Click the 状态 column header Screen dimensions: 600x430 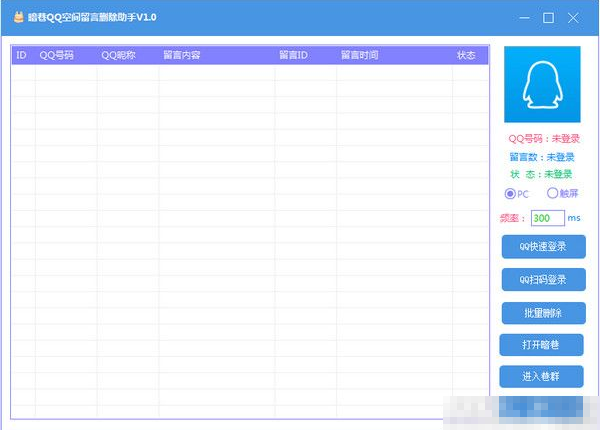pos(466,55)
